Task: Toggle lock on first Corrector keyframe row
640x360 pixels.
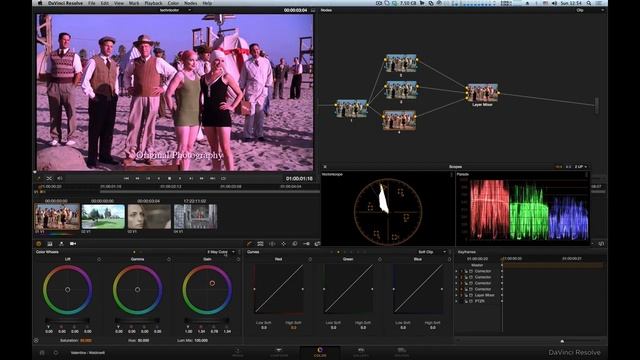Action: pyautogui.click(x=466, y=271)
